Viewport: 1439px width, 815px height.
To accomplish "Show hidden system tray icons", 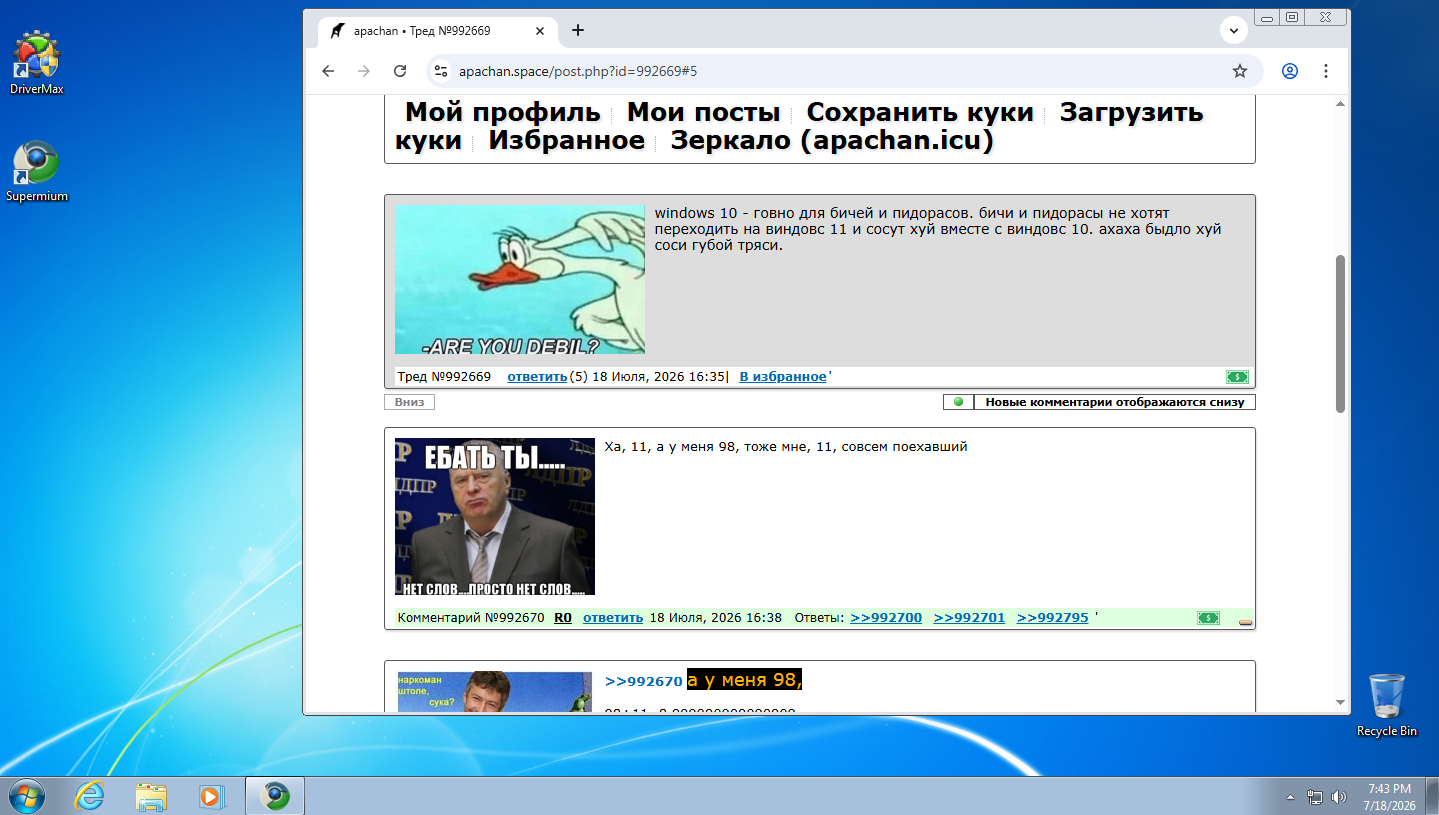I will pyautogui.click(x=1290, y=797).
